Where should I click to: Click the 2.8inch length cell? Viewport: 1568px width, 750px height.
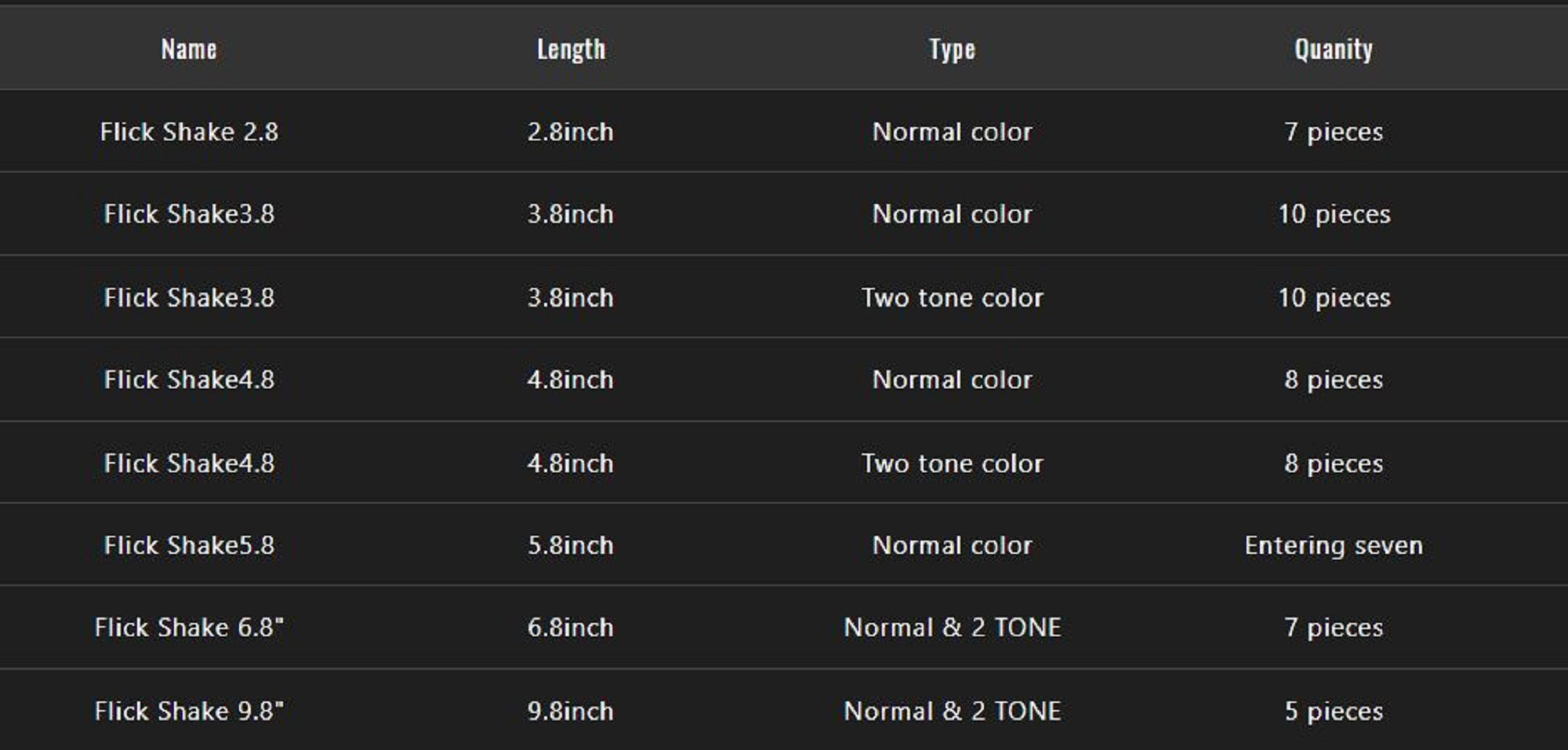coord(571,132)
